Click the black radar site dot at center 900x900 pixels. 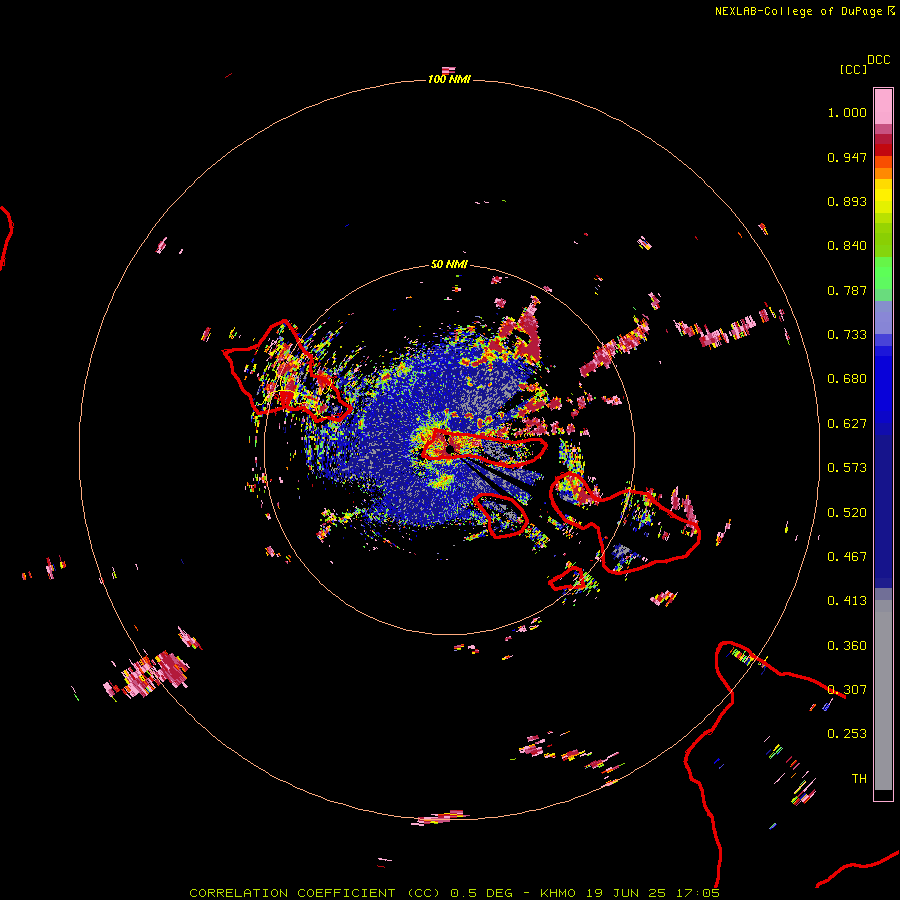[x=451, y=448]
